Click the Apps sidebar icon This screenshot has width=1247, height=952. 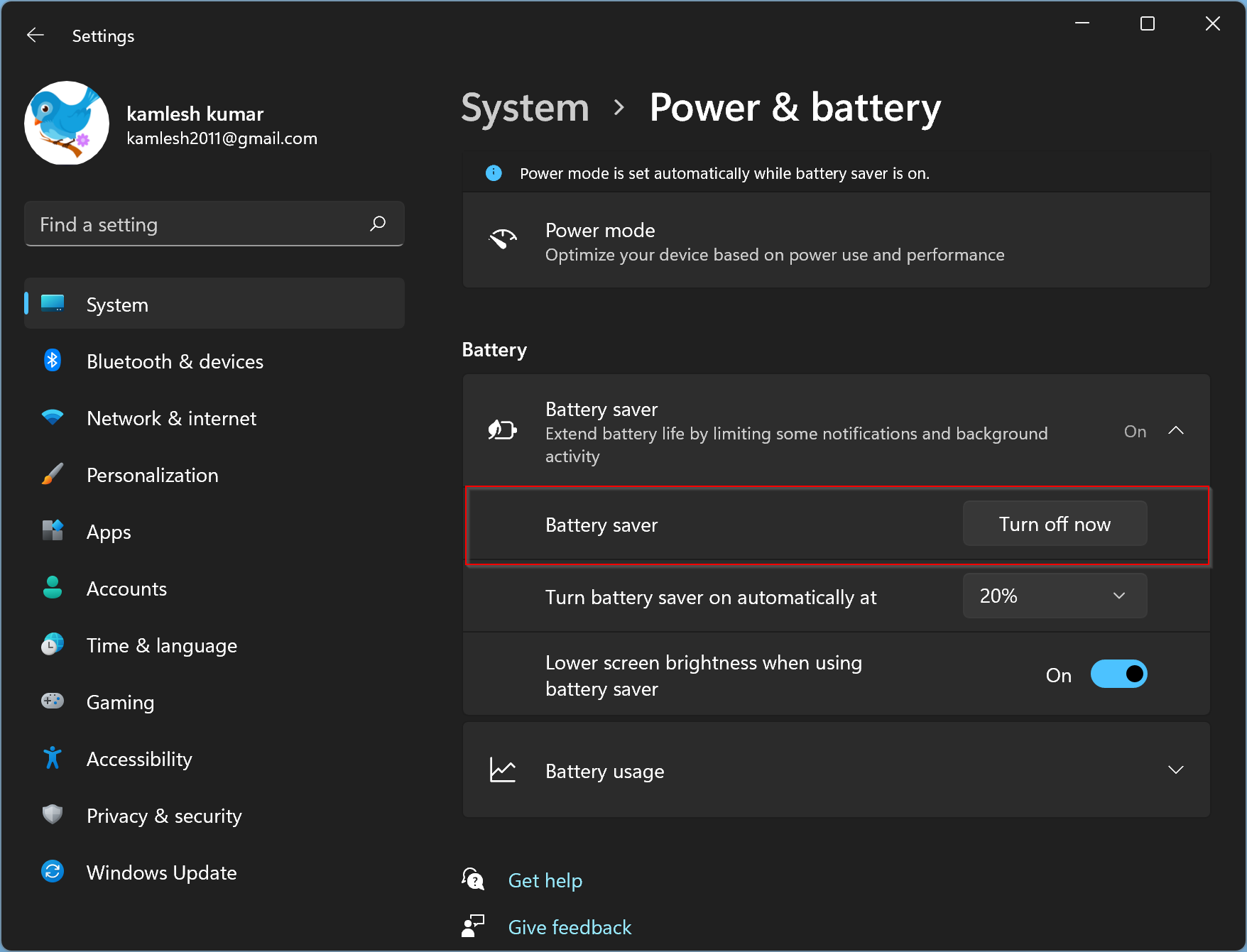[x=53, y=531]
